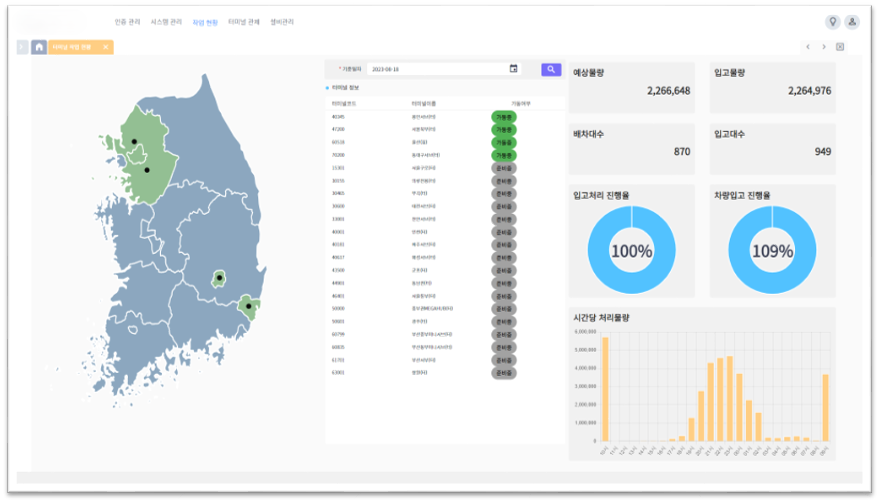
Task: Open the 시스템 관리 menu
Action: (x=166, y=22)
